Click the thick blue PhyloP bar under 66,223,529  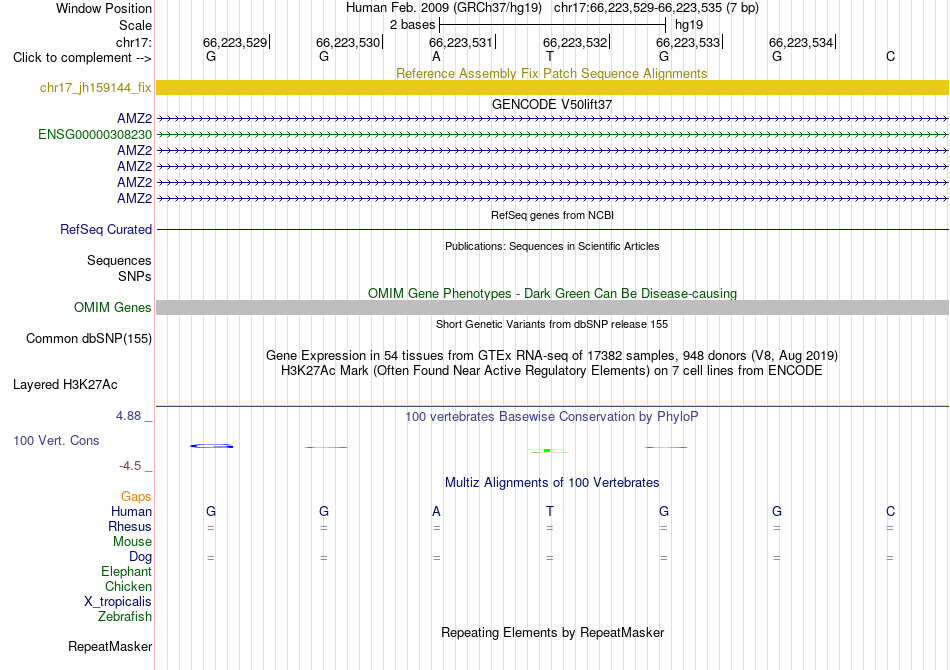click(x=211, y=446)
